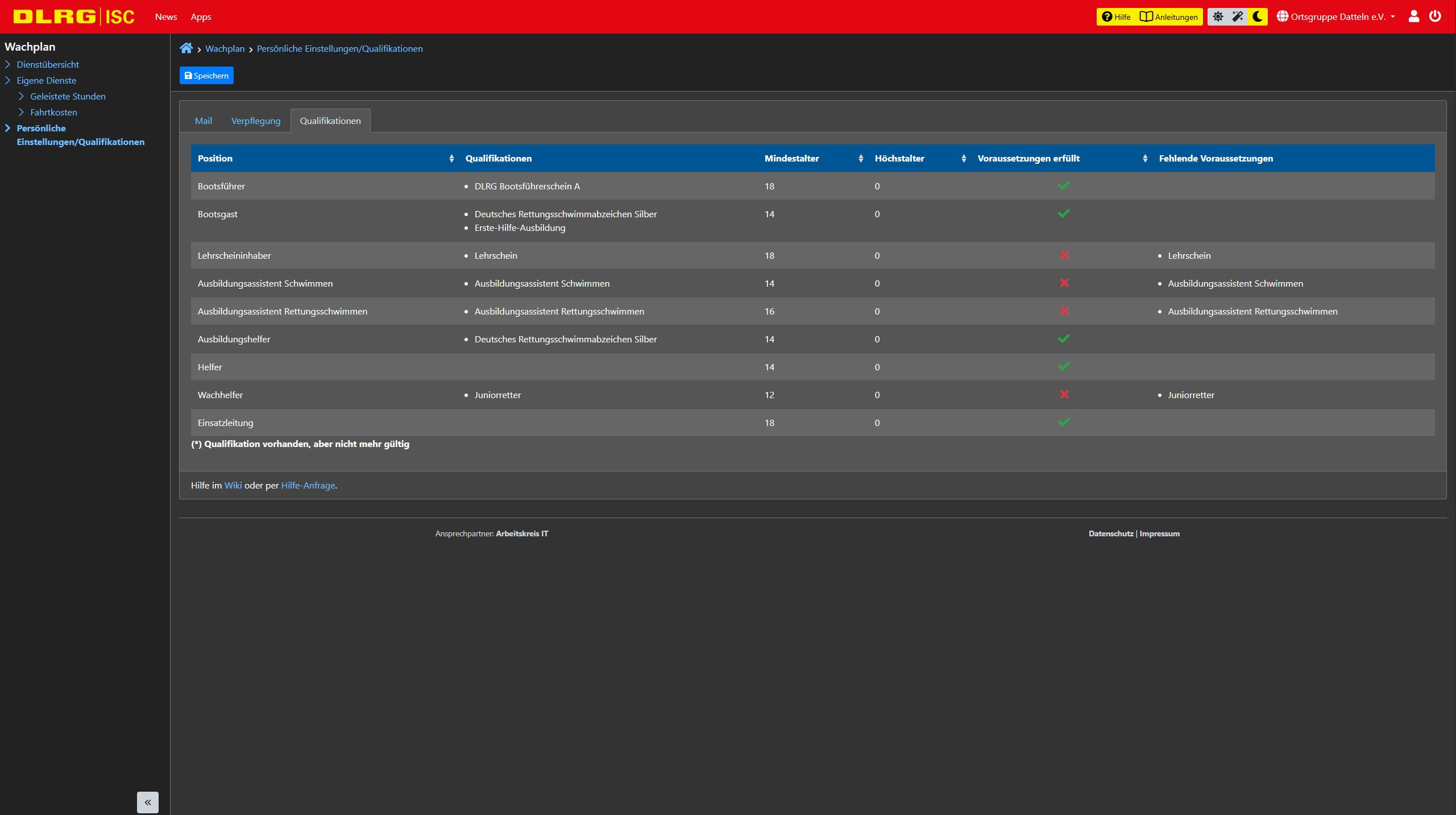Toggle dark mode moon icon
The width and height of the screenshot is (1456, 815).
tap(1257, 16)
